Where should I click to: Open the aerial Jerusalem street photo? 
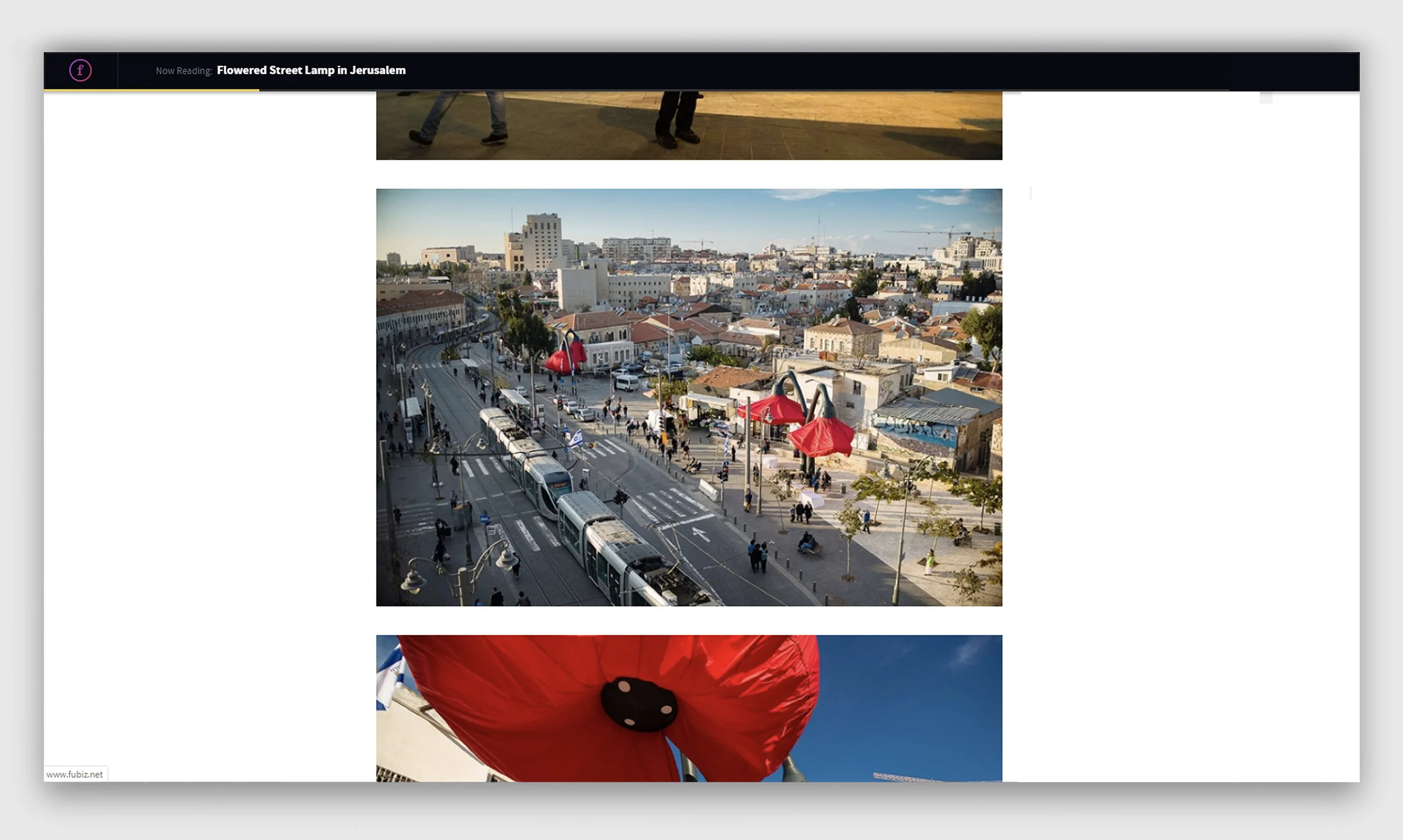pyautogui.click(x=689, y=397)
